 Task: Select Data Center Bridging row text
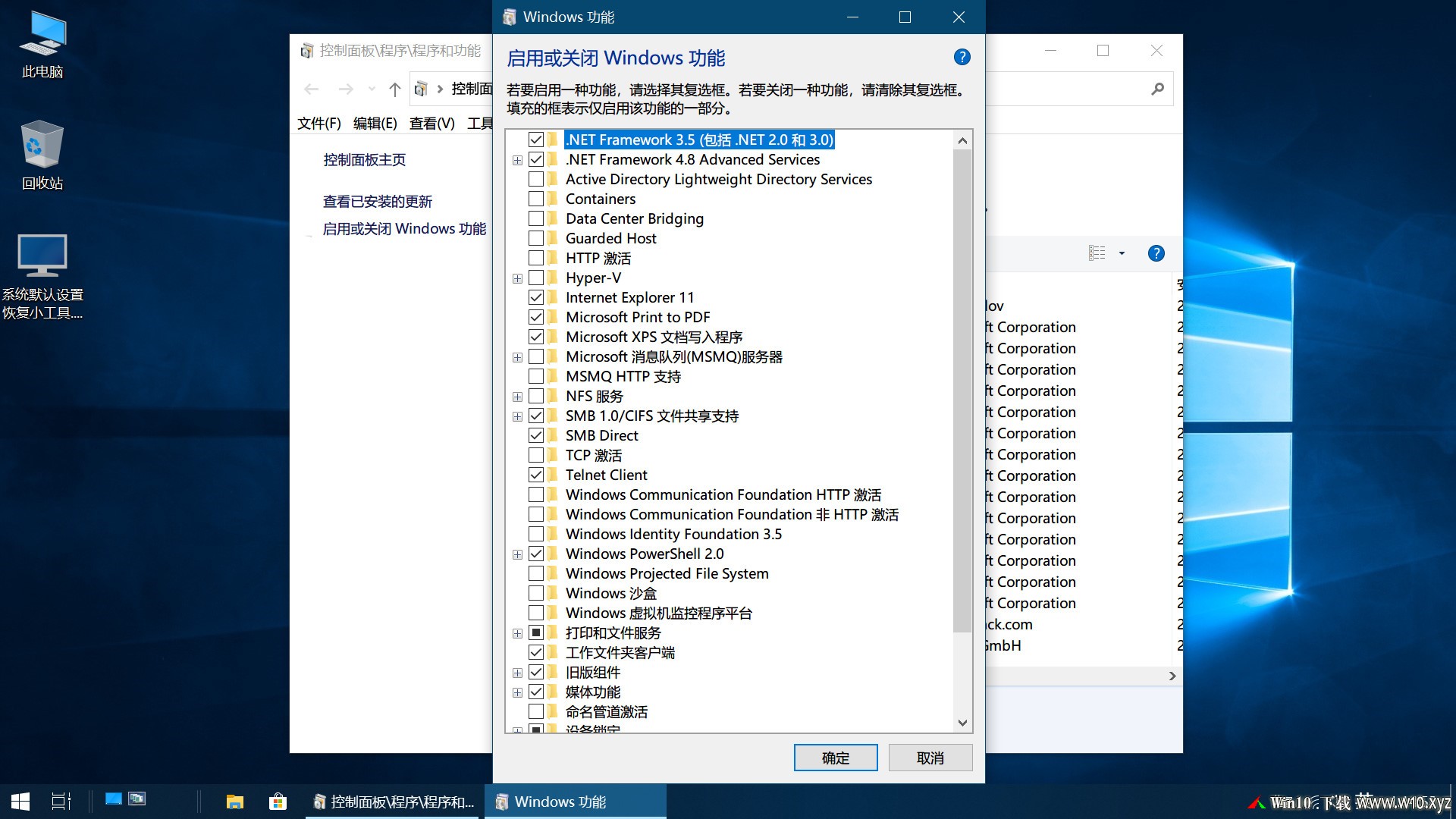coord(635,218)
